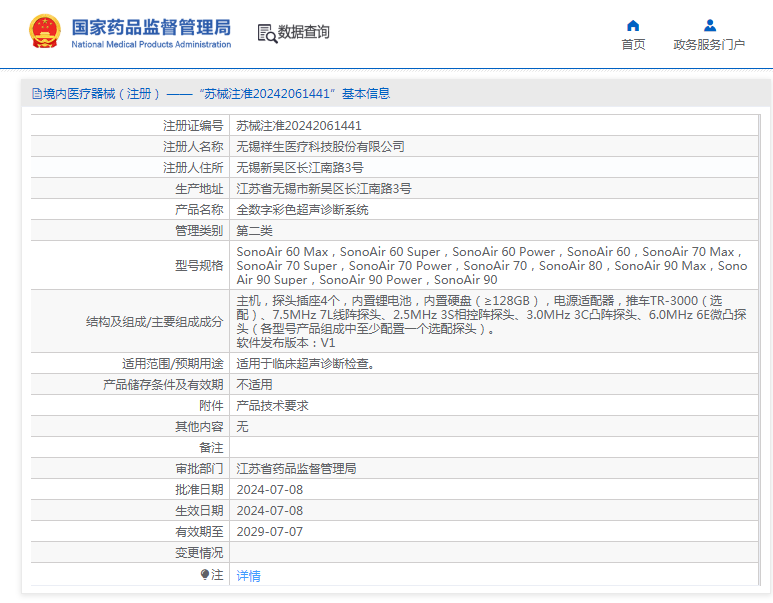Click the 批准日期 value 2024-07-08
This screenshot has width=773, height=603.
point(269,490)
